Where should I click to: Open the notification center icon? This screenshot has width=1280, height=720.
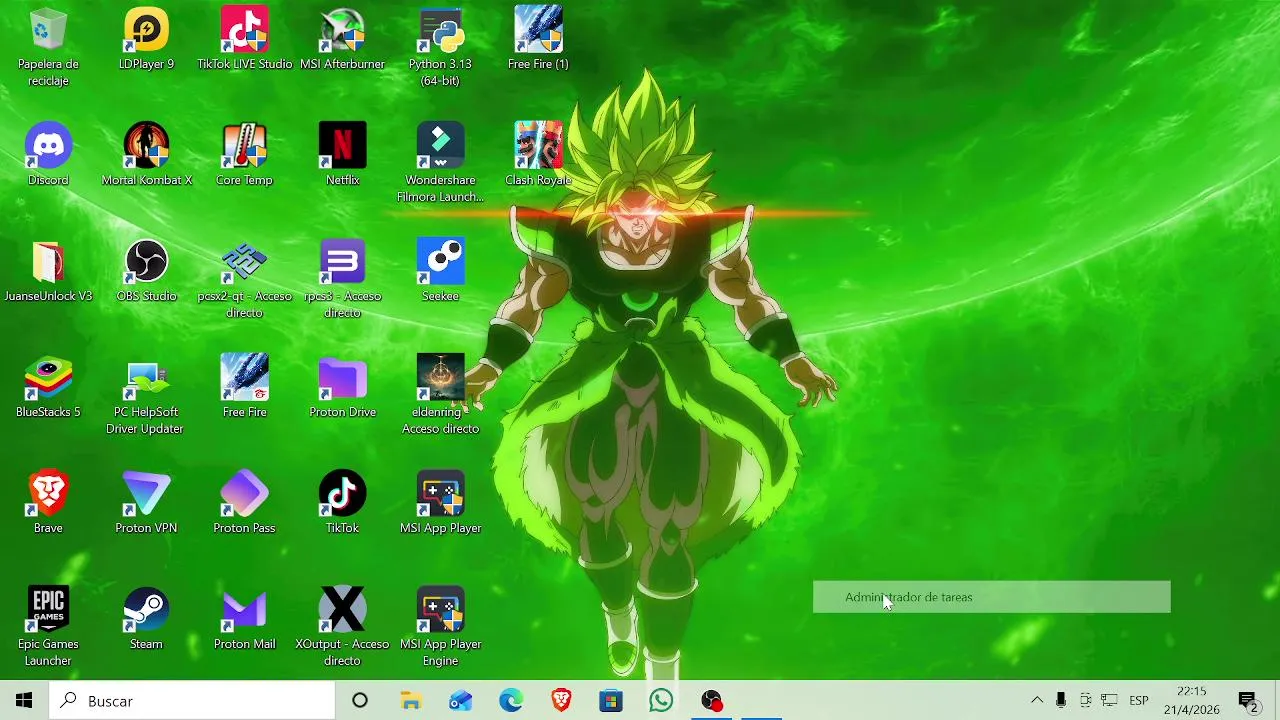pos(1249,701)
